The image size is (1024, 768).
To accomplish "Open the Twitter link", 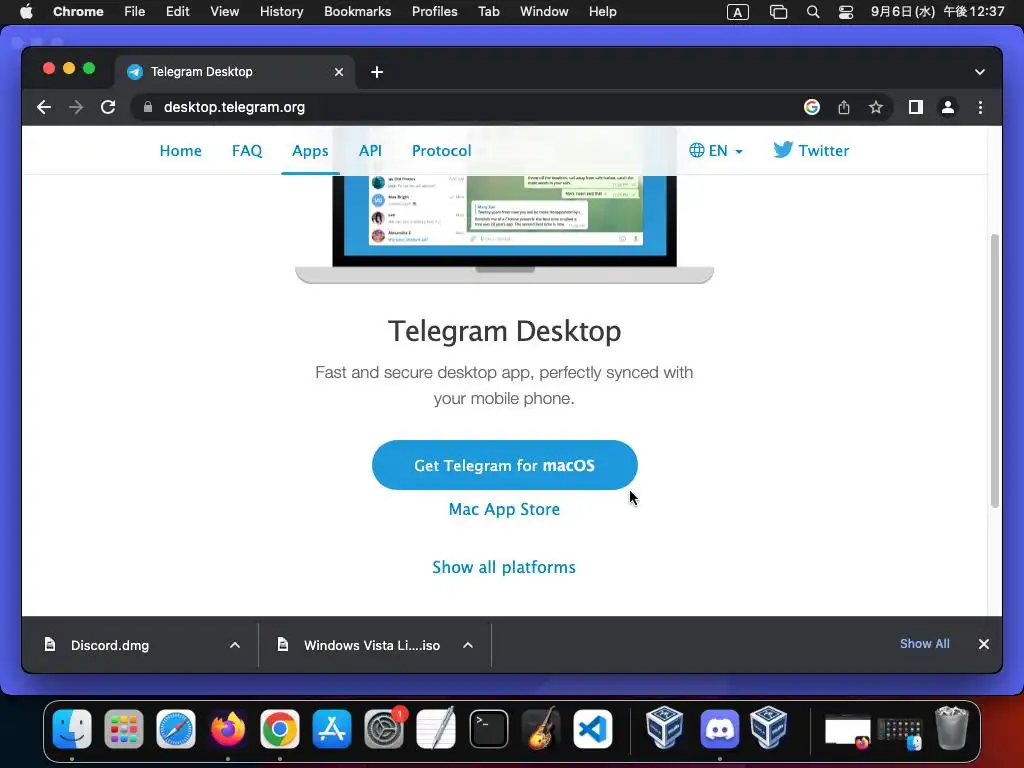I will click(x=811, y=151).
